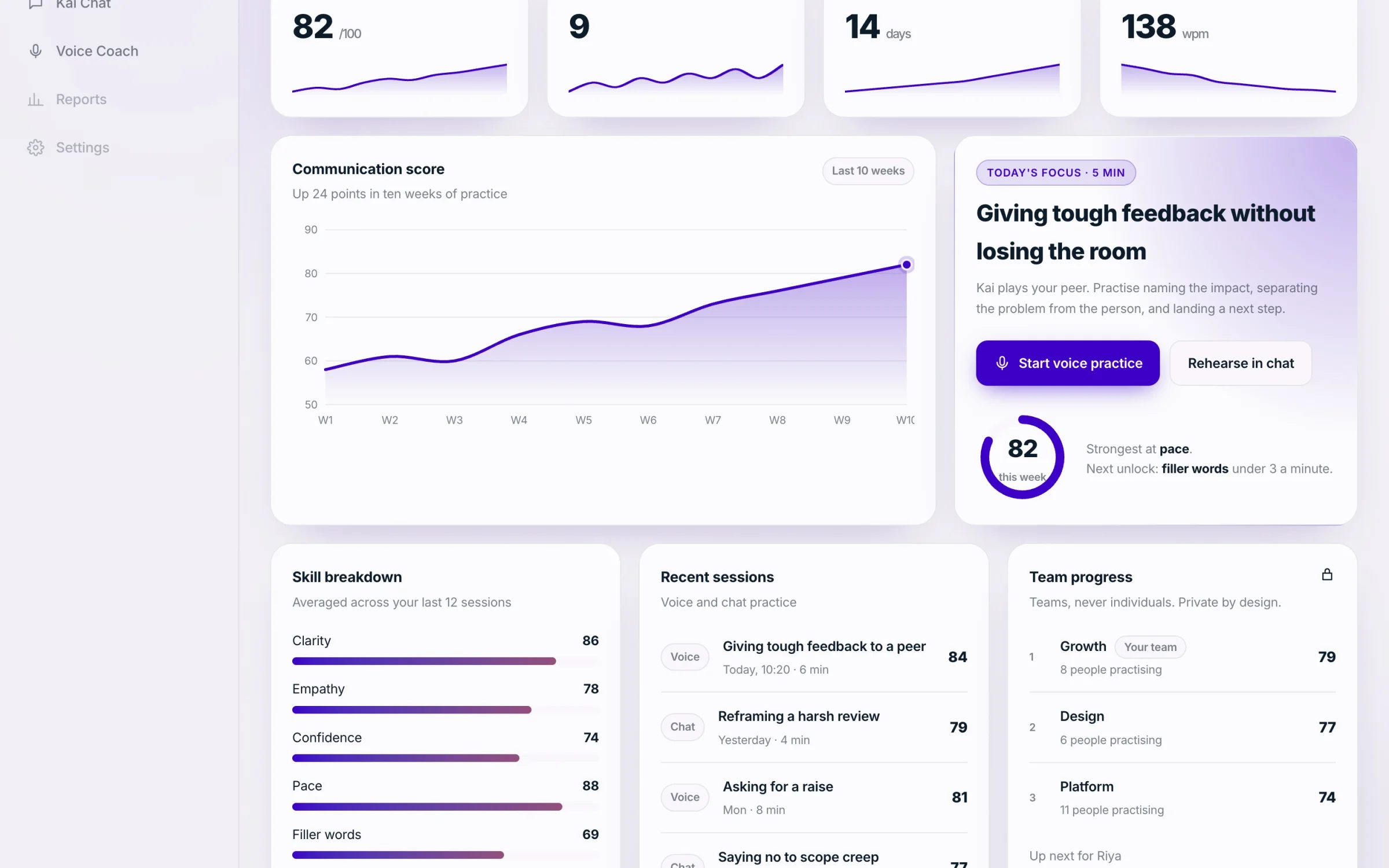Click the Team progress heading

coord(1081,577)
